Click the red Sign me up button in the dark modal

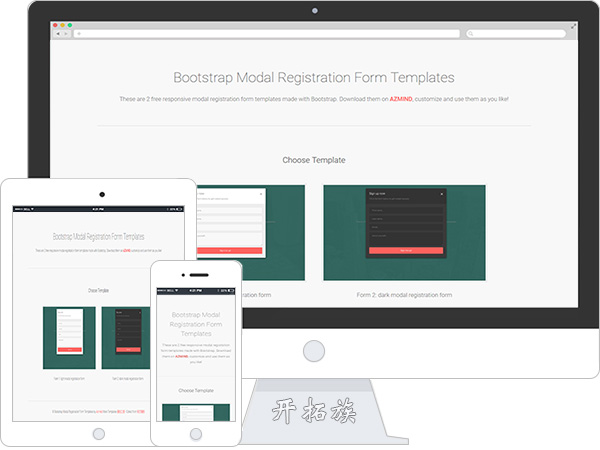406,250
